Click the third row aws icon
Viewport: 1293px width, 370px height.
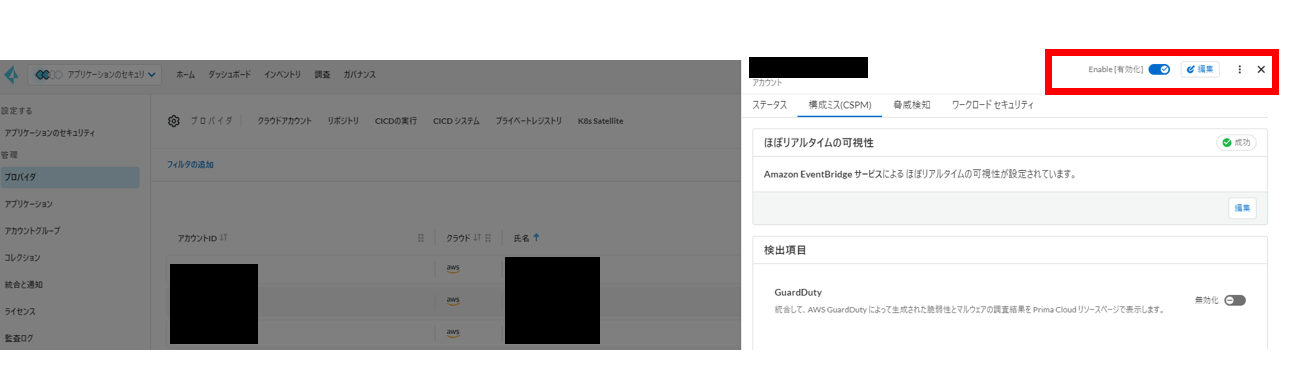pos(453,332)
